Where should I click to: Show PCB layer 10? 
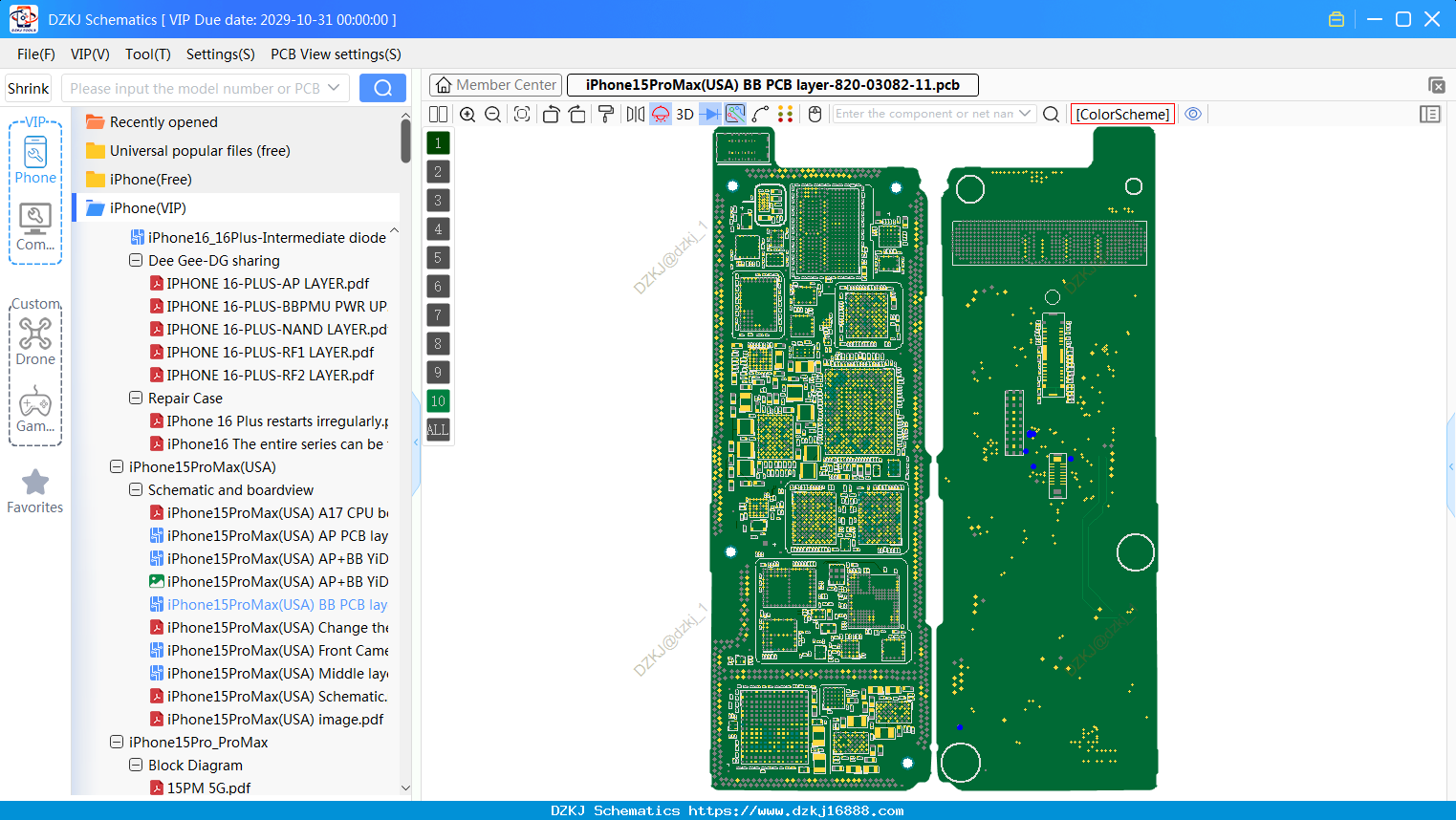[438, 401]
